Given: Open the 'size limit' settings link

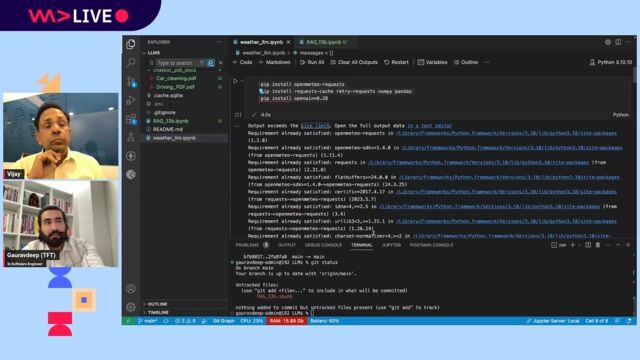Looking at the screenshot, I should point(315,126).
